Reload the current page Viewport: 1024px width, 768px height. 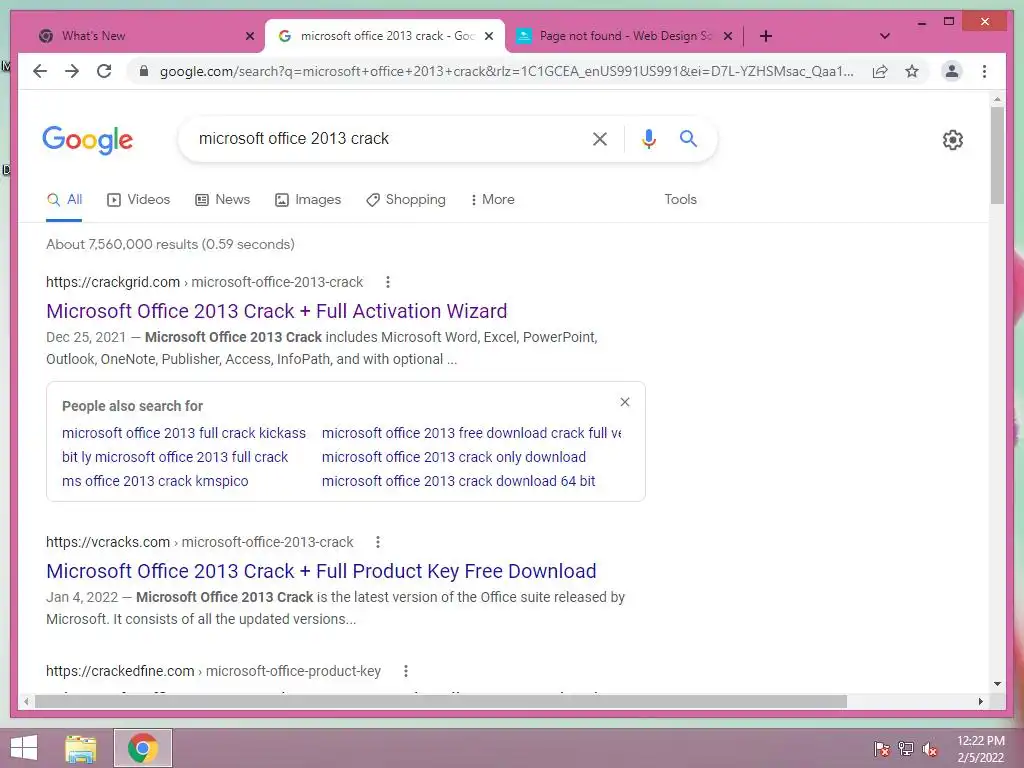tap(104, 71)
